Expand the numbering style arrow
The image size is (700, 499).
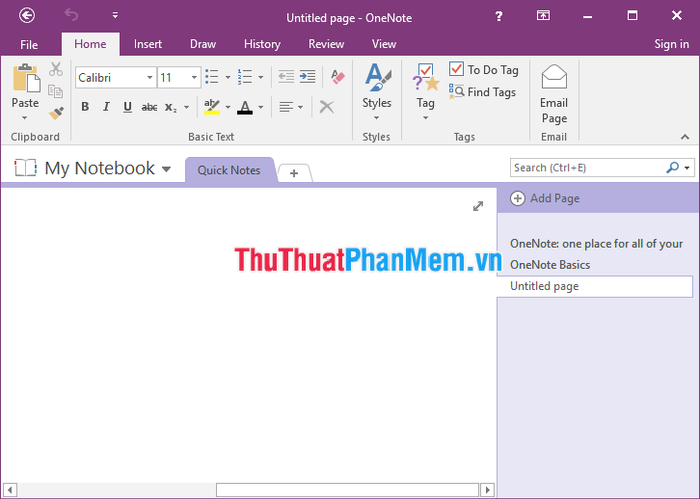pos(261,77)
